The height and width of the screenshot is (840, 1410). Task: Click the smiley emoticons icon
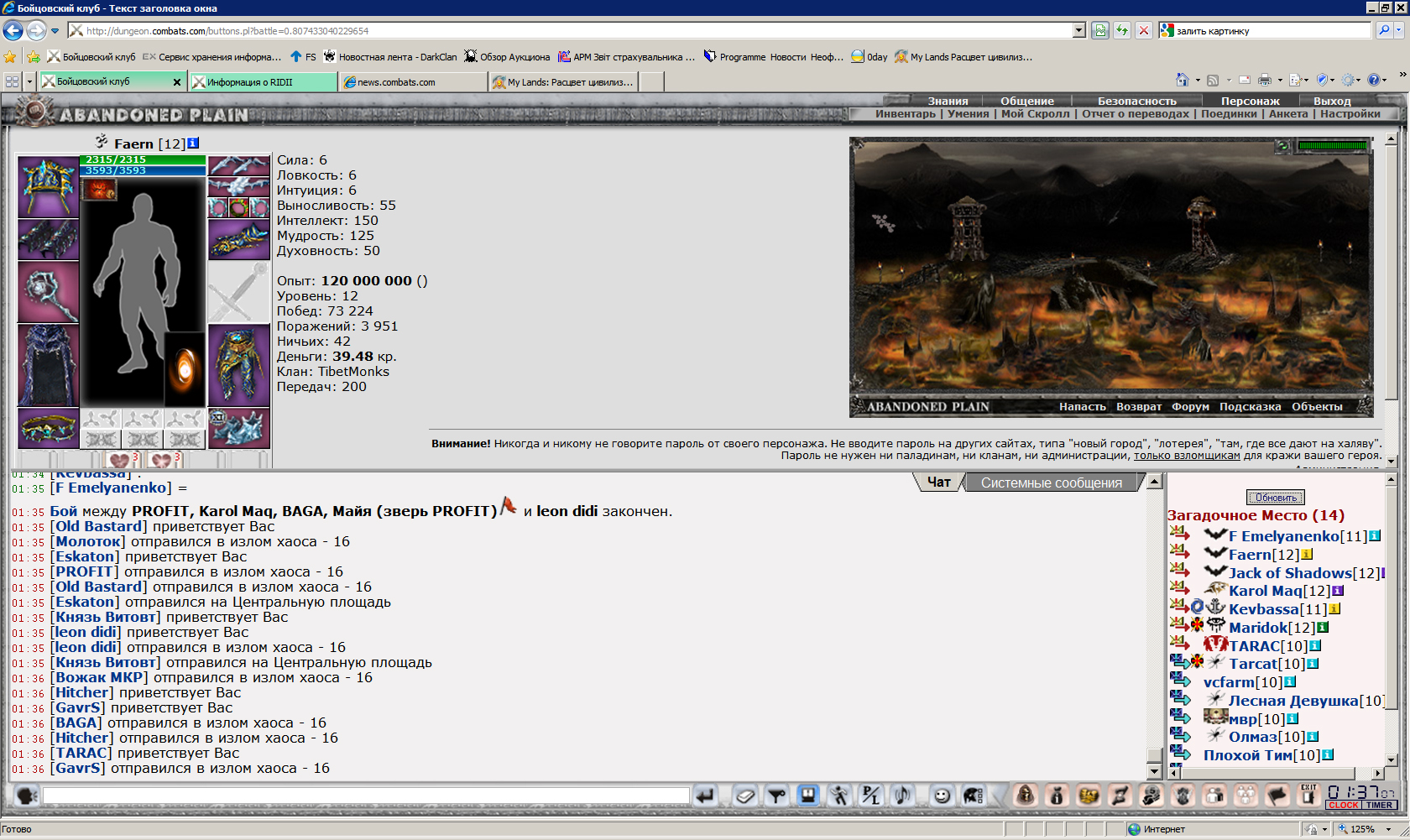942,795
